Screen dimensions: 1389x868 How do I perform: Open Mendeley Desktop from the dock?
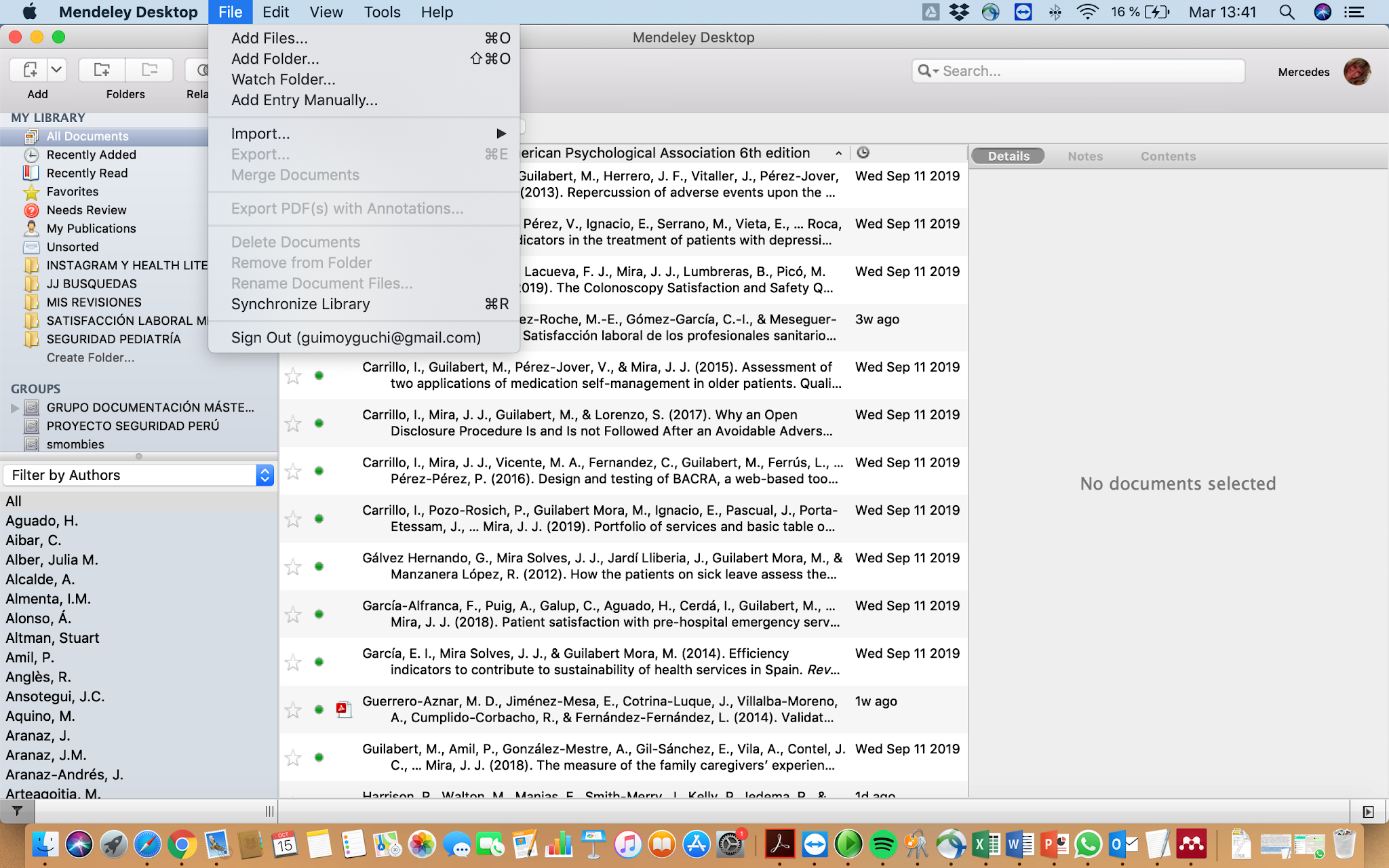point(1191,845)
